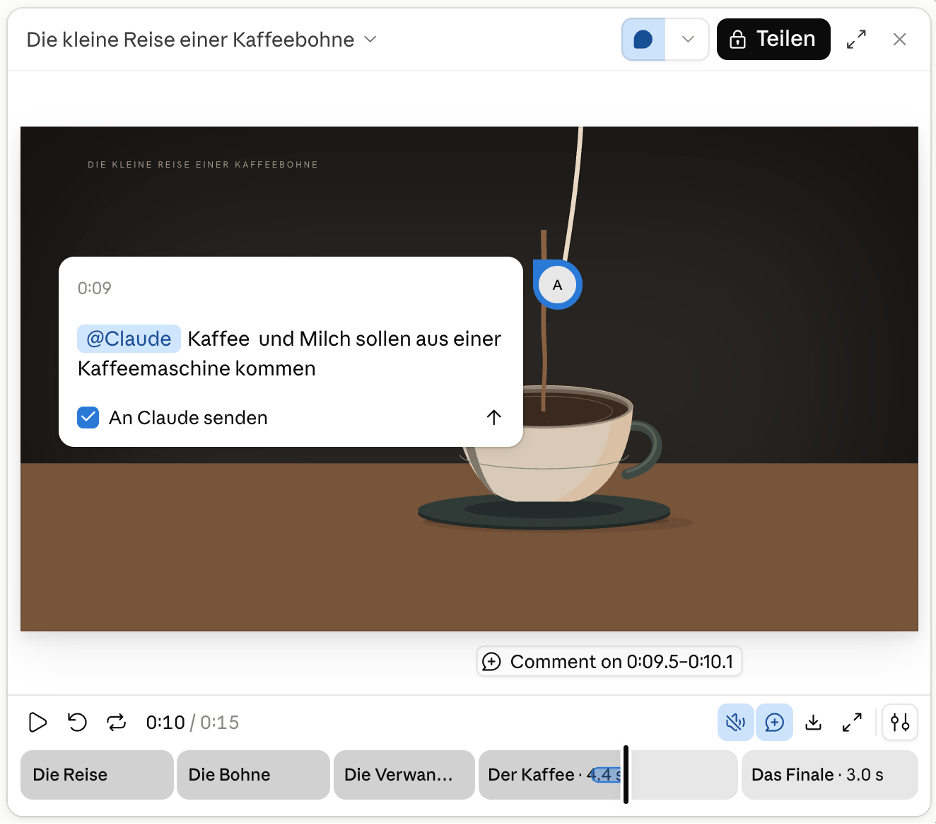Download the video with the download icon

[813, 722]
